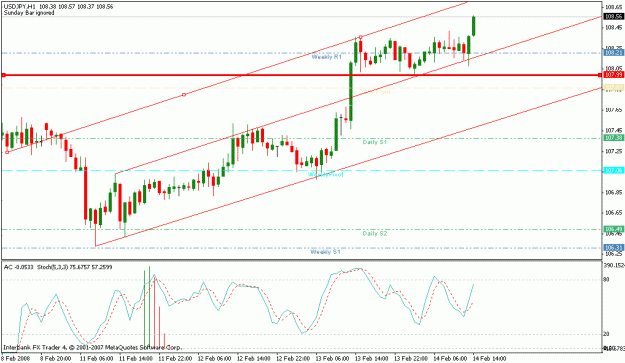625x363 pixels.
Task: Click the '11 Feb 22:00' time label
Action: pyautogui.click(x=175, y=359)
